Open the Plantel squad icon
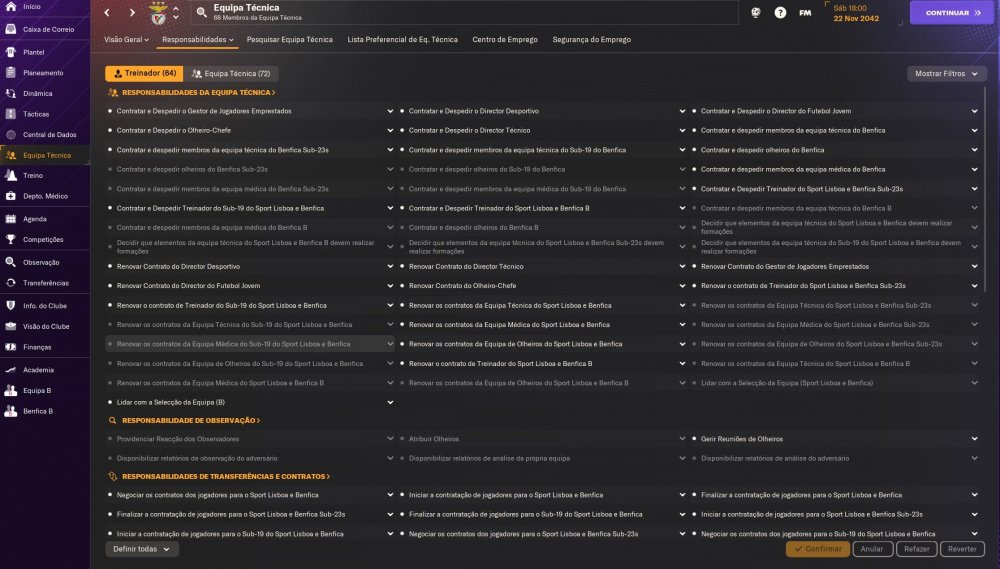Viewport: 1000px width, 569px height. coord(11,52)
